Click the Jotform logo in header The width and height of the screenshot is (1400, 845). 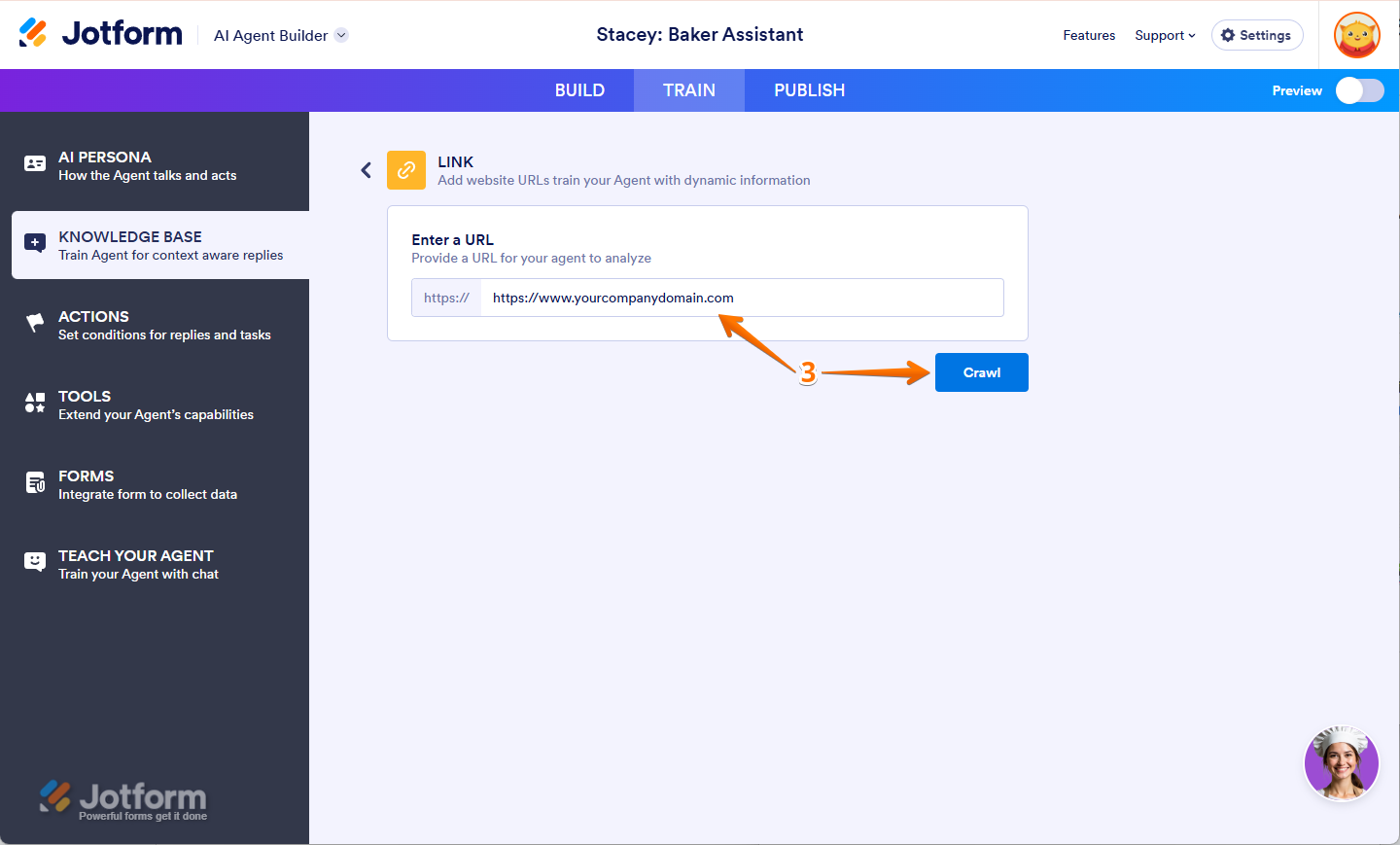click(101, 33)
